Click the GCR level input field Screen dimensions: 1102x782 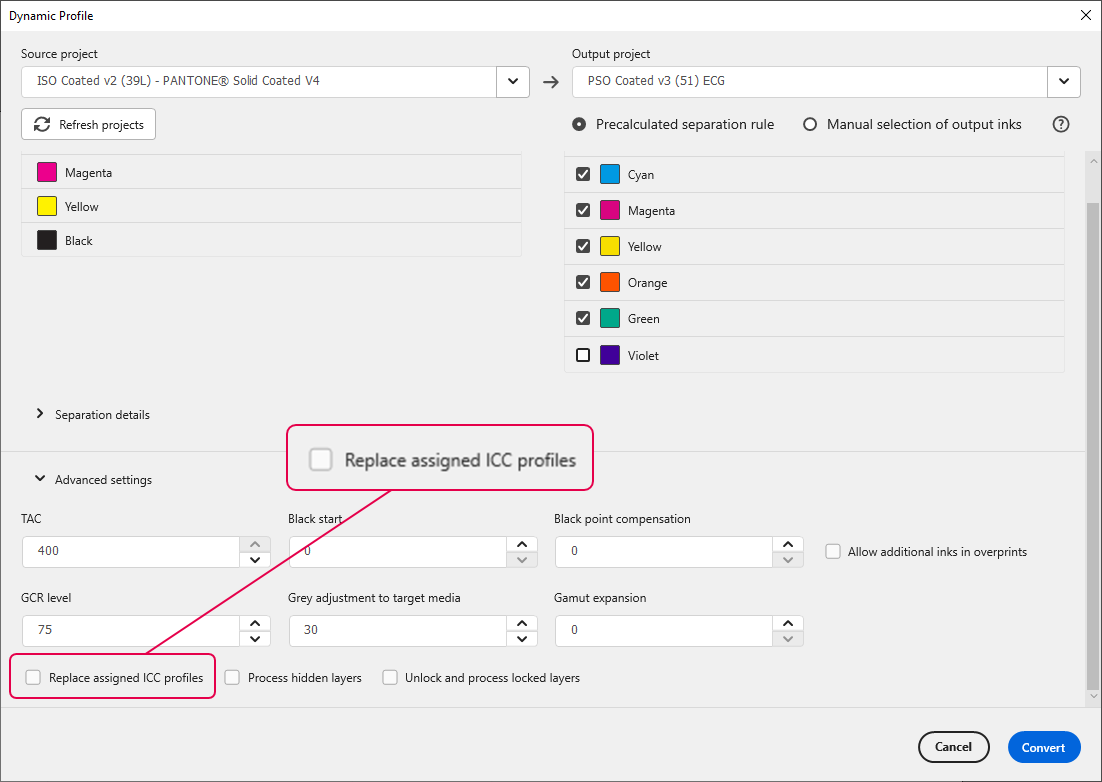click(x=131, y=630)
